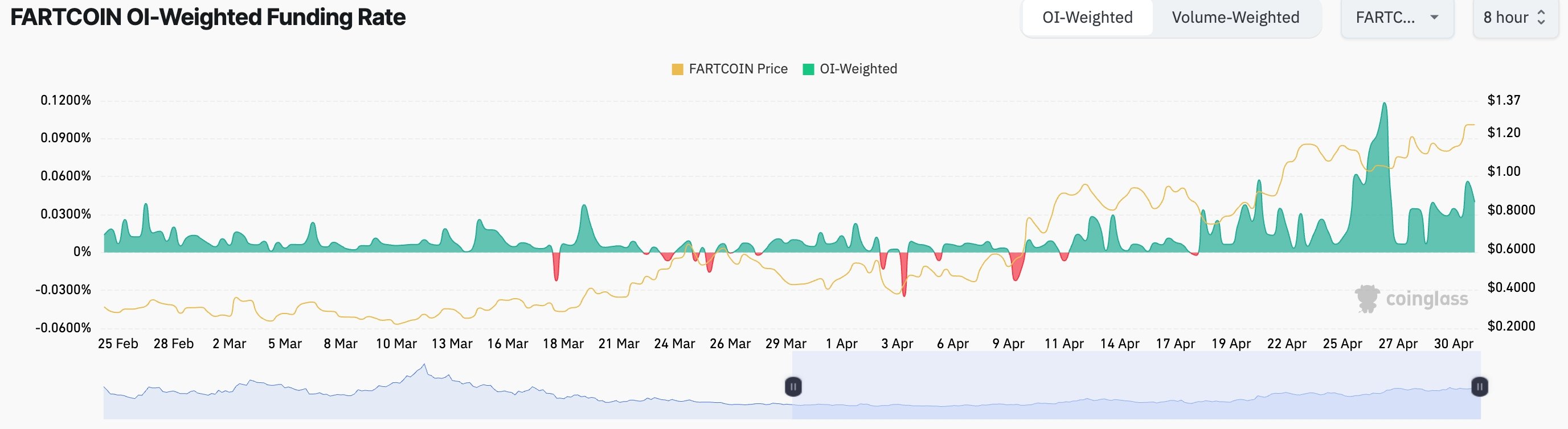
Task: Click the green OI-Weighted legend swatch
Action: 808,69
